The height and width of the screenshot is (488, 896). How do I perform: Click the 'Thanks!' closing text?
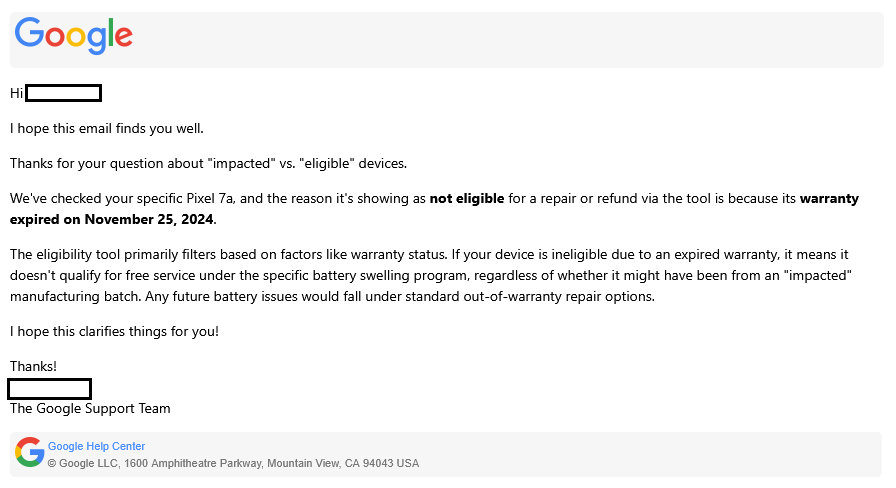(33, 366)
